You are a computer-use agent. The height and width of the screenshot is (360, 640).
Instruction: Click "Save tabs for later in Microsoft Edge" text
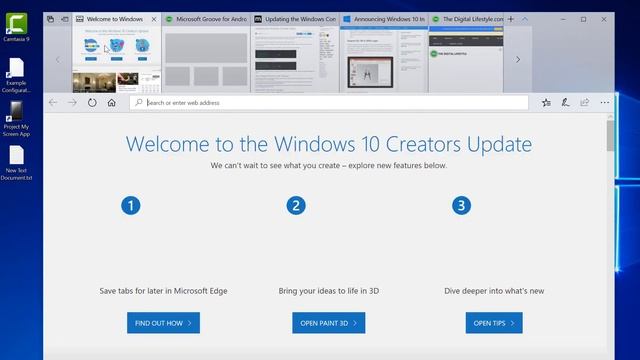[x=163, y=291]
